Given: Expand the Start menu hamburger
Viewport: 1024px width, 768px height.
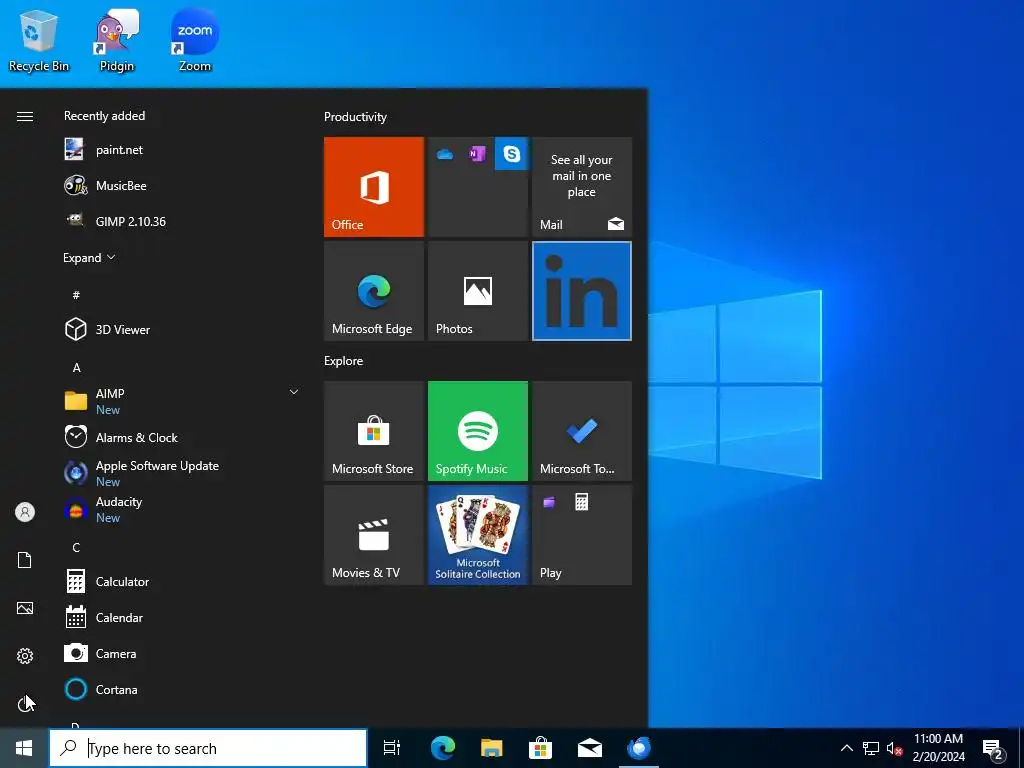Looking at the screenshot, I should pyautogui.click(x=25, y=116).
